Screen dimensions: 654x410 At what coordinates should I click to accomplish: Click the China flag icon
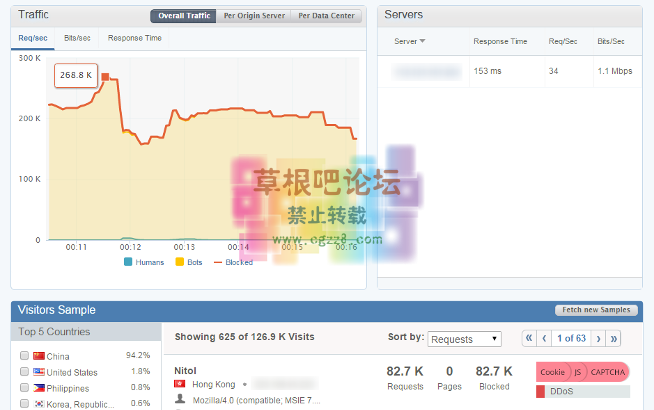[x=39, y=356]
